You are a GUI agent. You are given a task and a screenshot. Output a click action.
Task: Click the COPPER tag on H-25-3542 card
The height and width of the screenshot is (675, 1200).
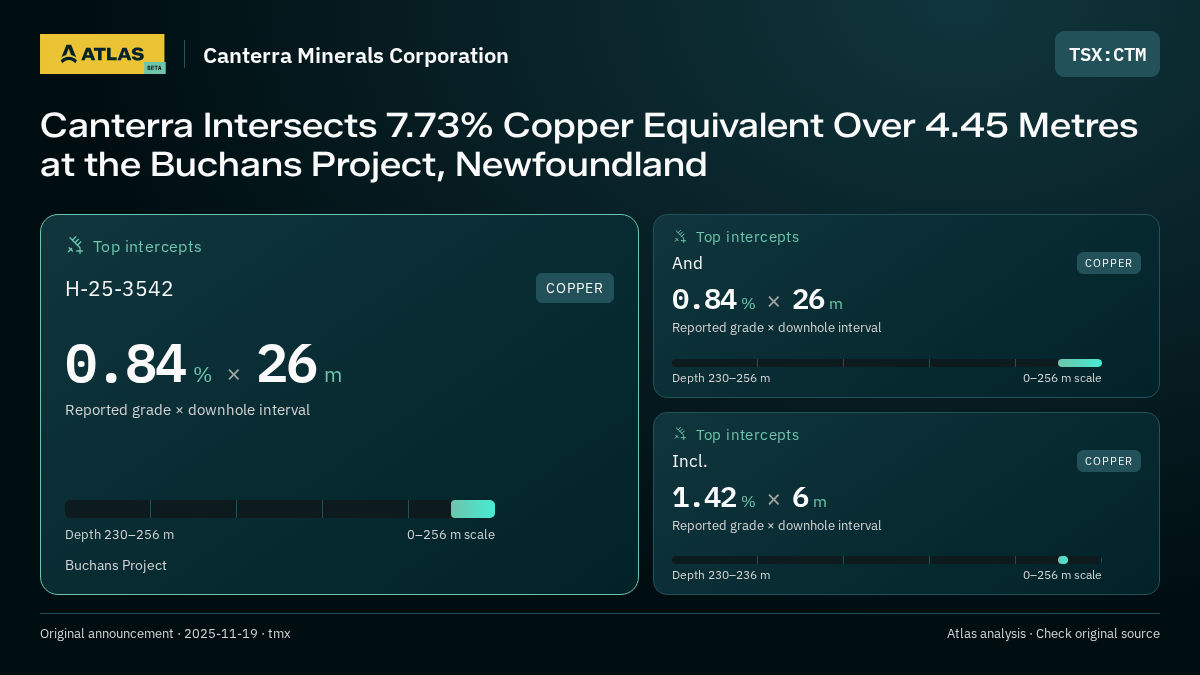[x=575, y=288]
